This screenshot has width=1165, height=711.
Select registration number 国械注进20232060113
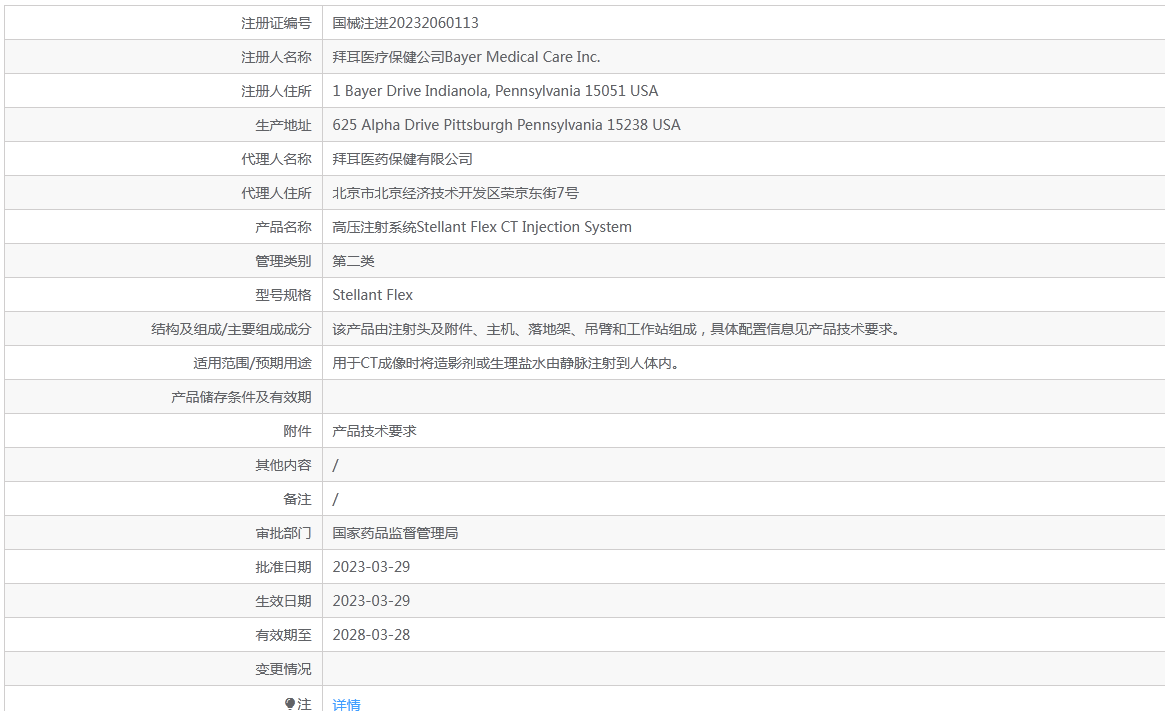[x=405, y=23]
